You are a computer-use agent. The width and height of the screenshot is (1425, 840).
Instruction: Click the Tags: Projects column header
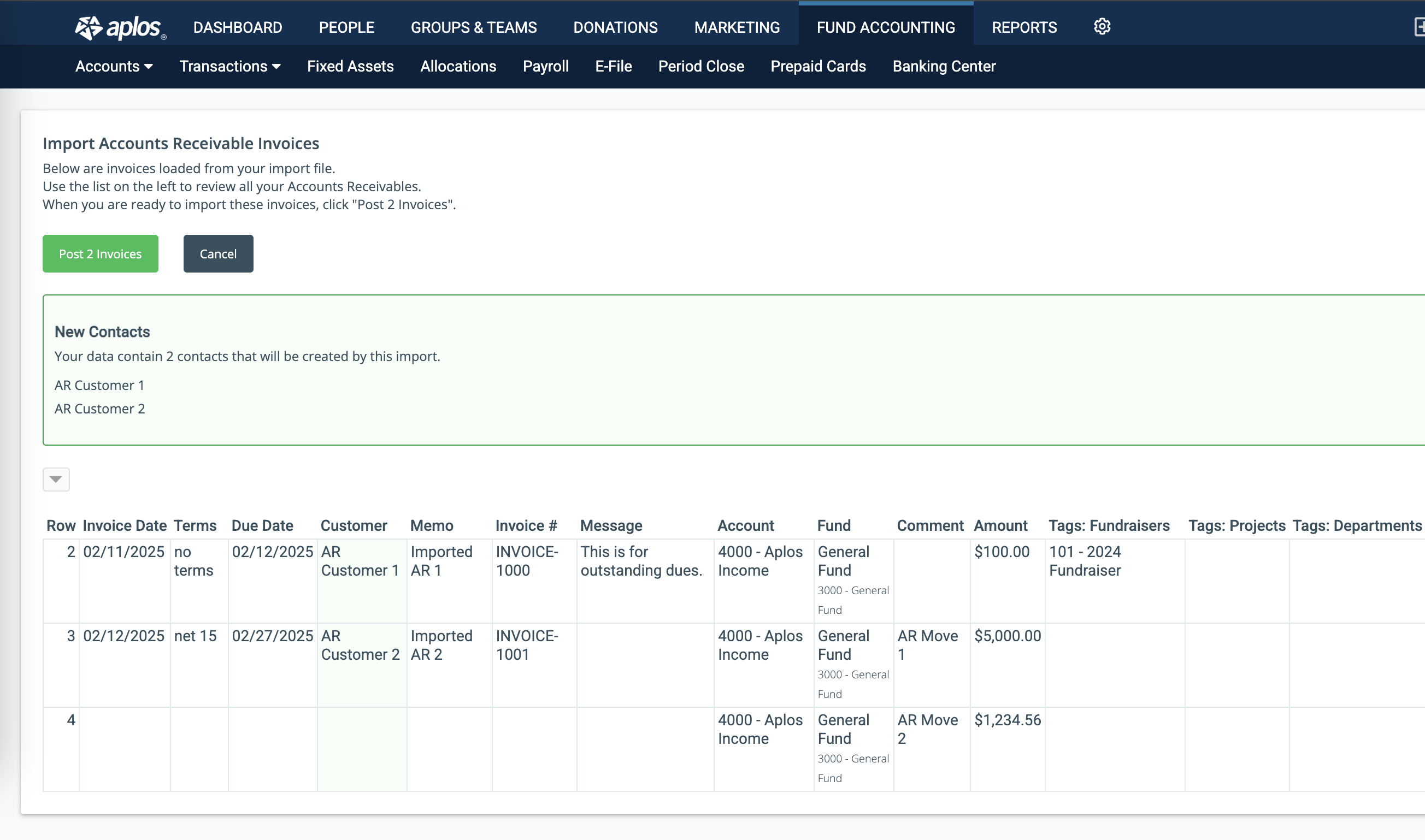[x=1236, y=526]
